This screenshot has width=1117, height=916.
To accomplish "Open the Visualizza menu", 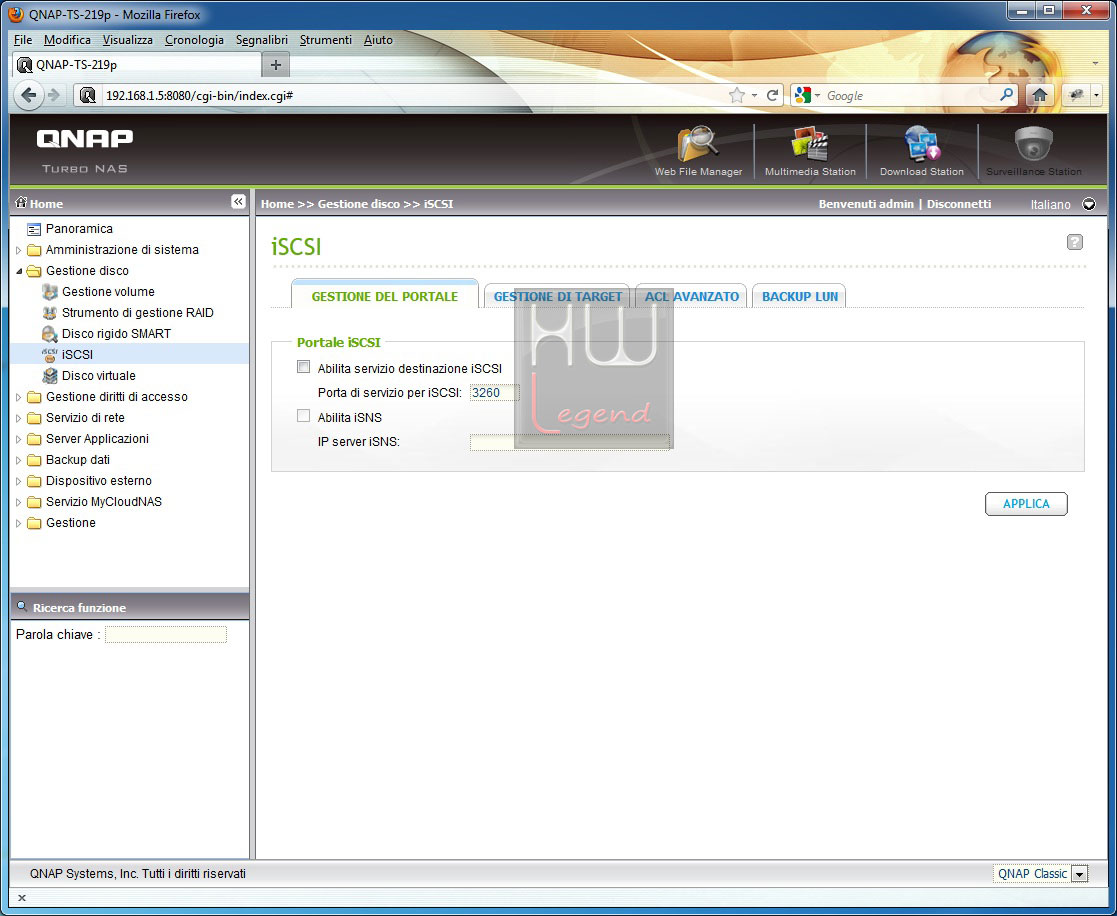I will tap(128, 40).
